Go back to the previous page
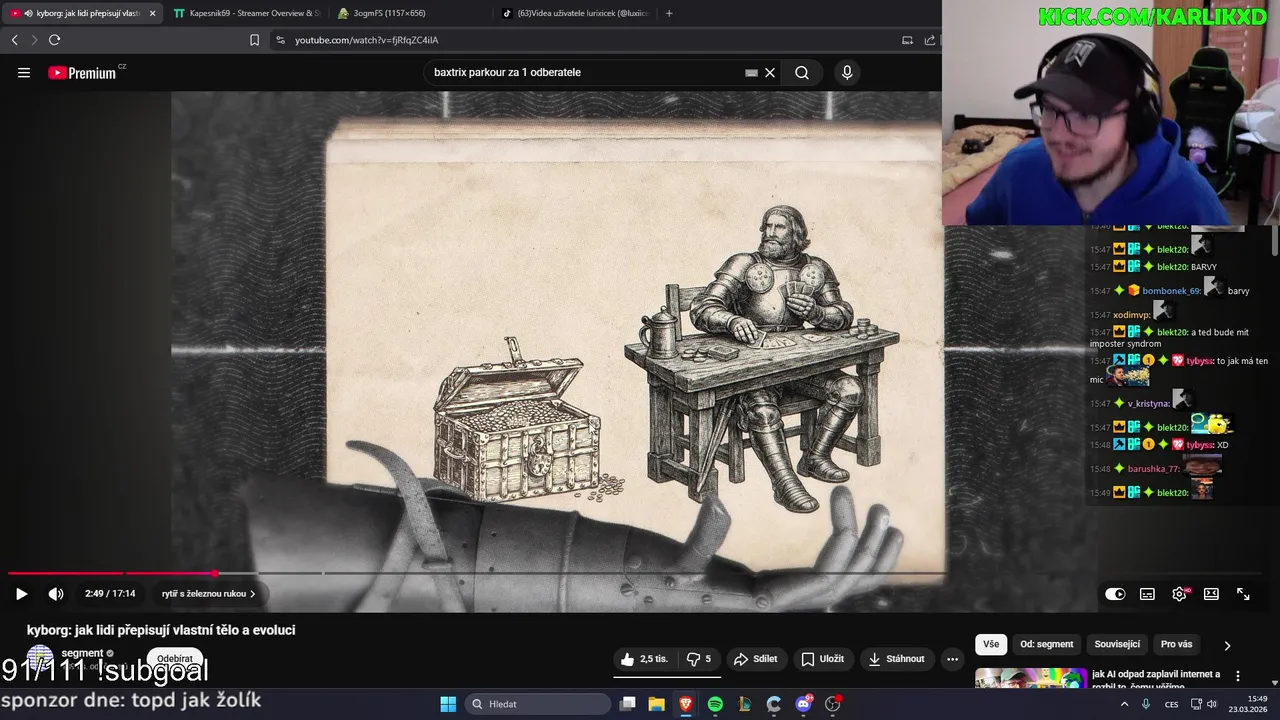This screenshot has width=1280, height=720. (14, 40)
